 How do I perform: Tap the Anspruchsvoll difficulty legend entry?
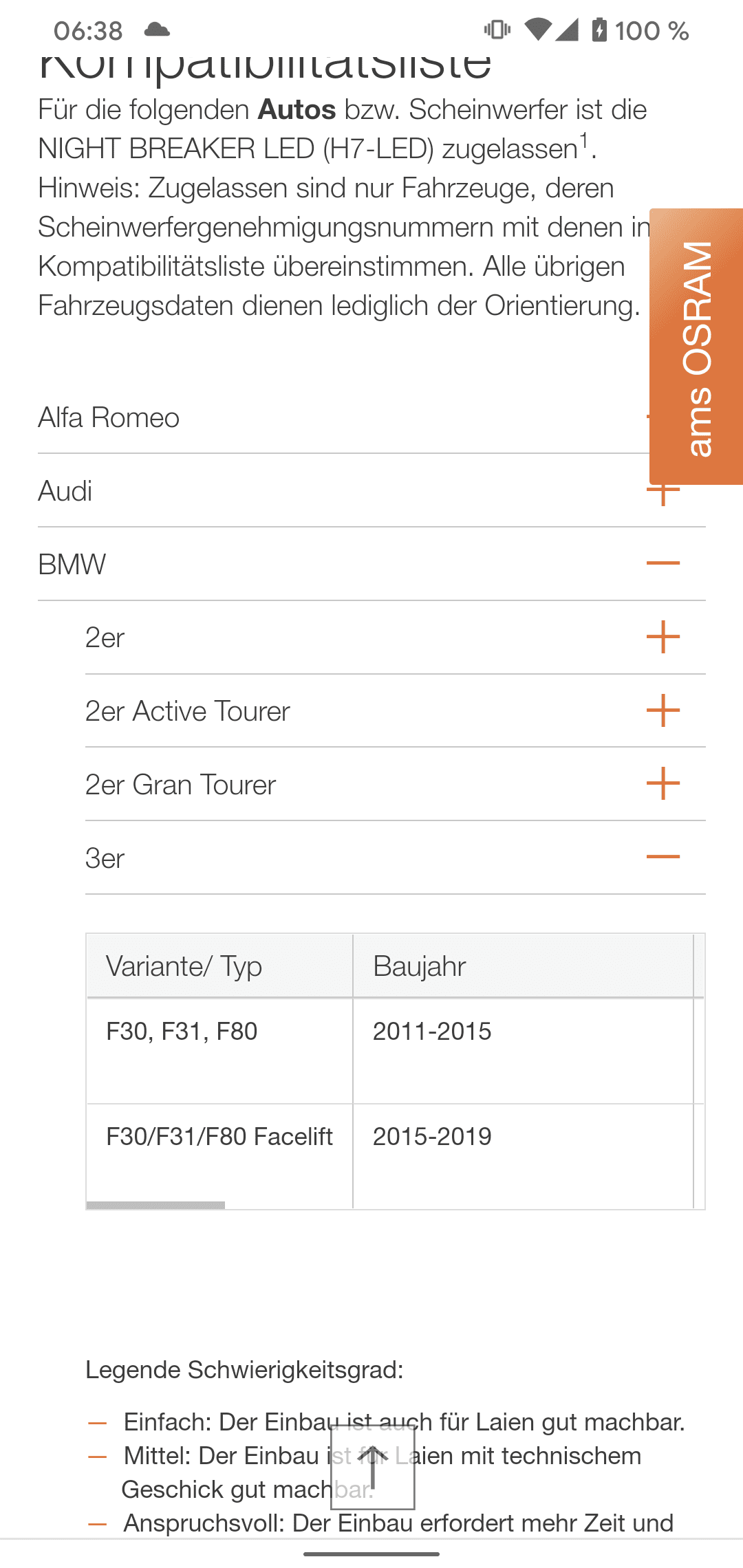pyautogui.click(x=398, y=1523)
